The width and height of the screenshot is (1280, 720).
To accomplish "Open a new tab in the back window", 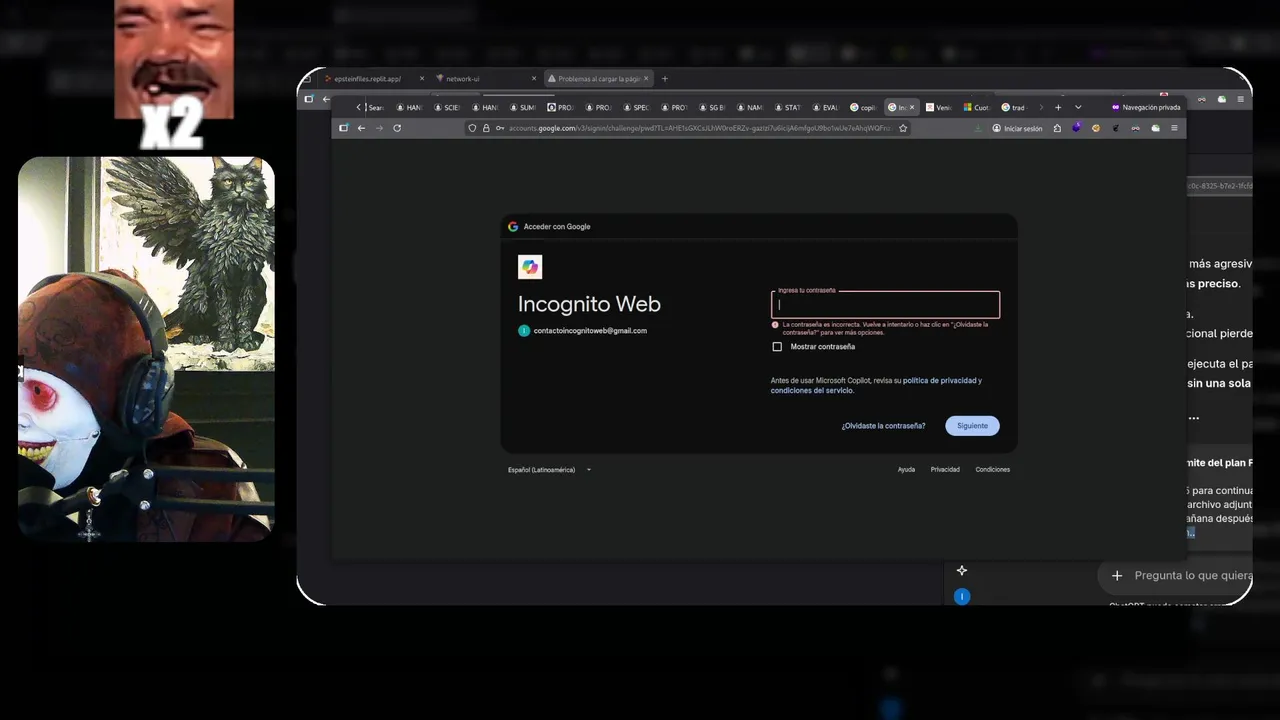I will pos(665,78).
